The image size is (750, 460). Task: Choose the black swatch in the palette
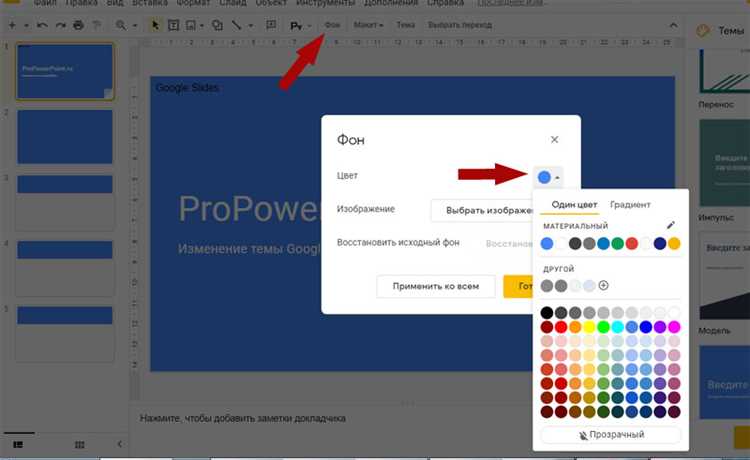pos(547,313)
